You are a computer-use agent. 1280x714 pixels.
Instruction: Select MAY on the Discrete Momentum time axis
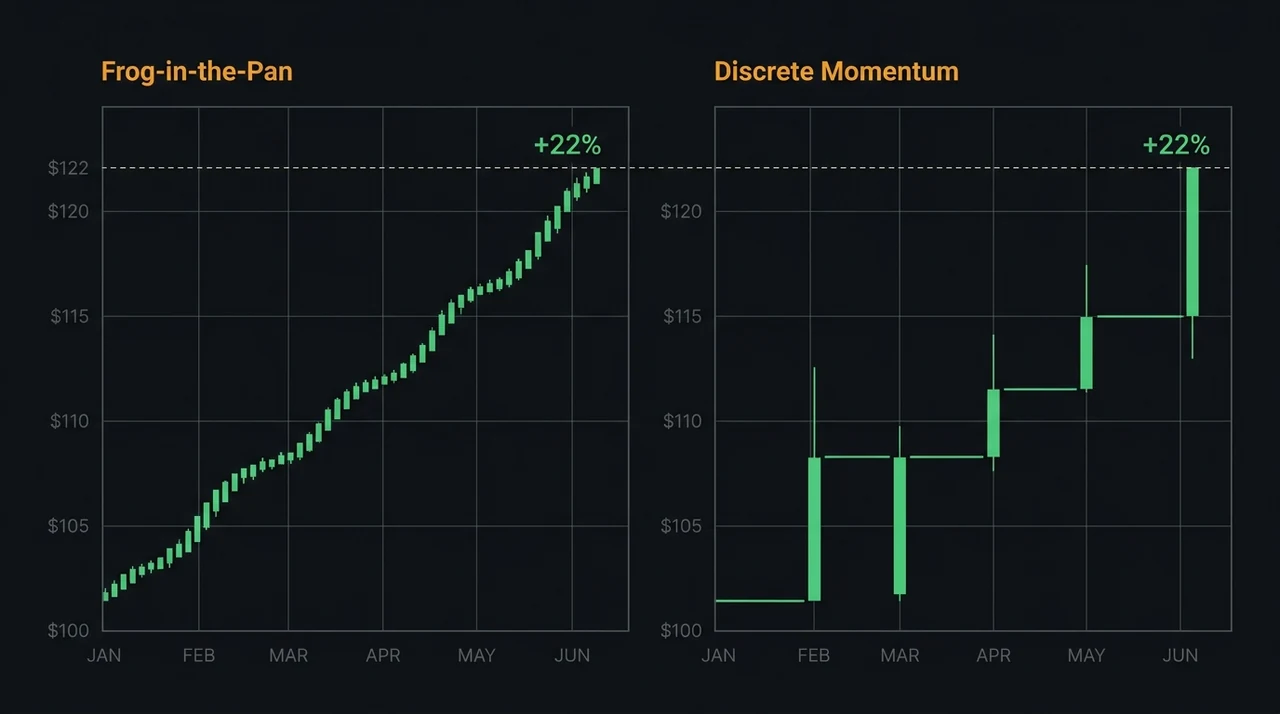[1086, 656]
